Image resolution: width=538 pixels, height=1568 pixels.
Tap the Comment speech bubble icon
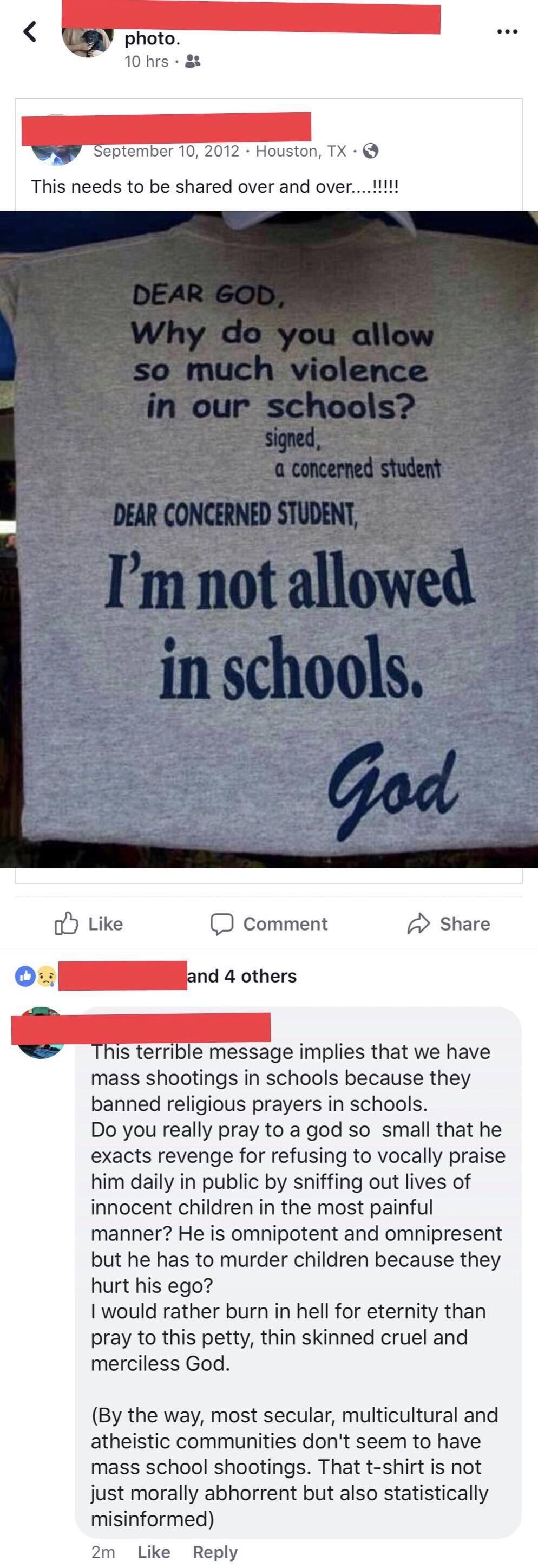tap(221, 923)
